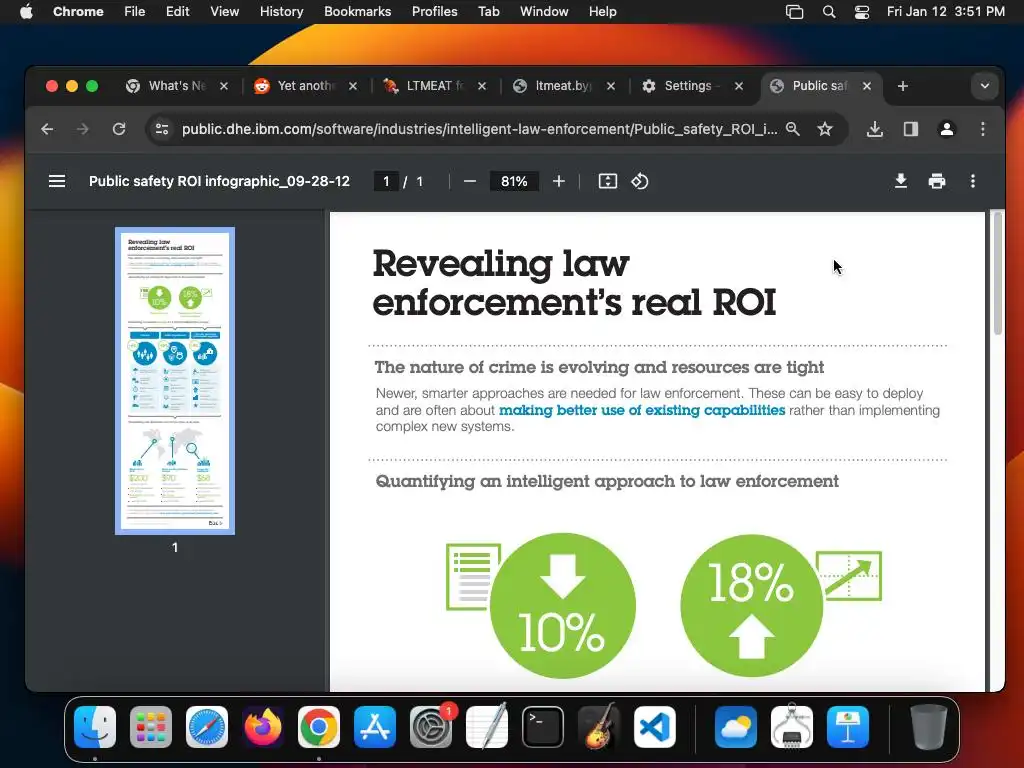Screen dimensions: 1024x768
Task: Close the Public safety tab
Action: (x=867, y=86)
